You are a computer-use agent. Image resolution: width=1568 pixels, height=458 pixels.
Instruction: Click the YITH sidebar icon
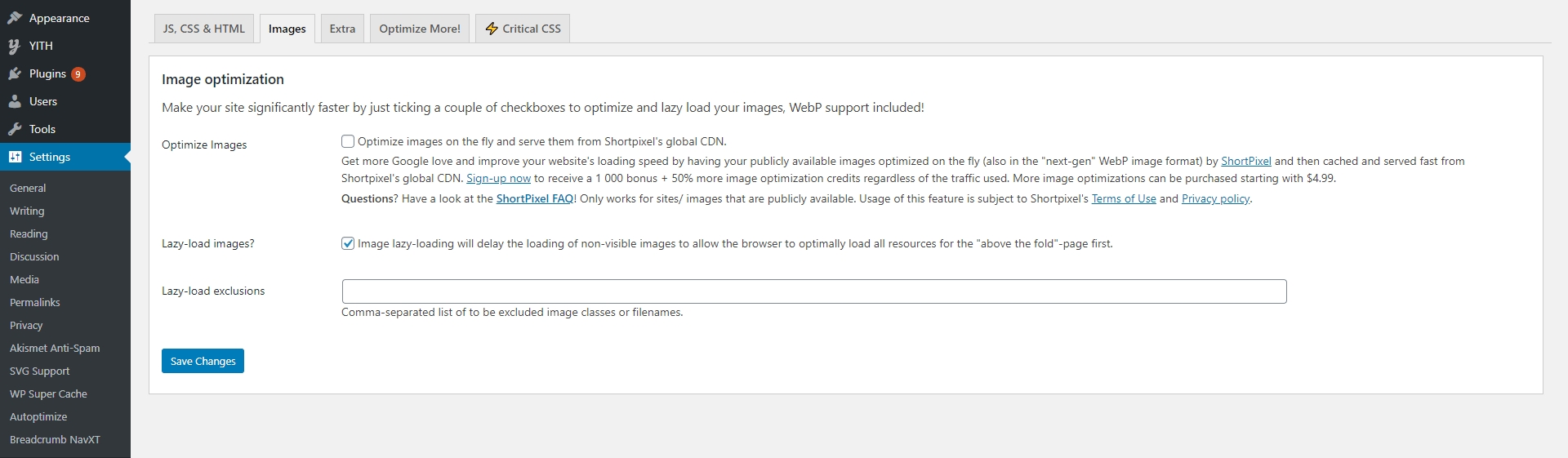tap(15, 47)
